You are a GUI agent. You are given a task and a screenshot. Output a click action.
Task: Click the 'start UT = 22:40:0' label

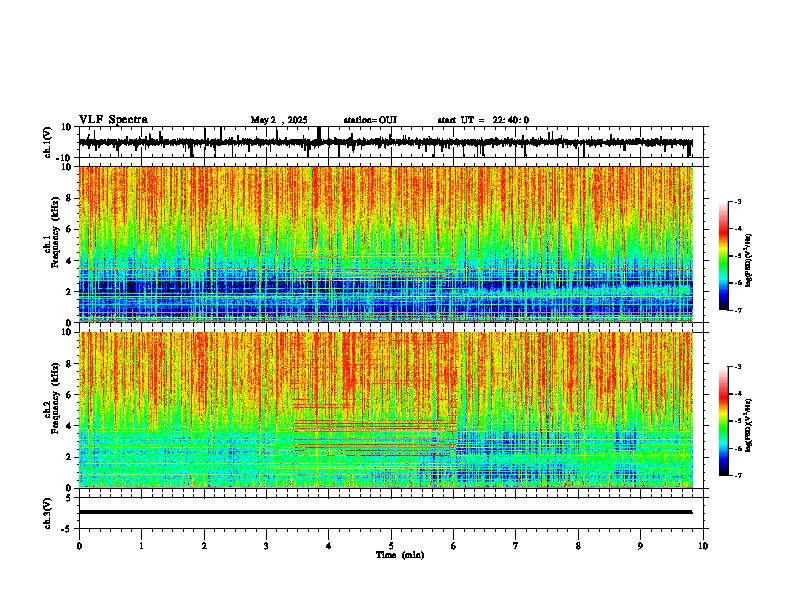point(483,120)
